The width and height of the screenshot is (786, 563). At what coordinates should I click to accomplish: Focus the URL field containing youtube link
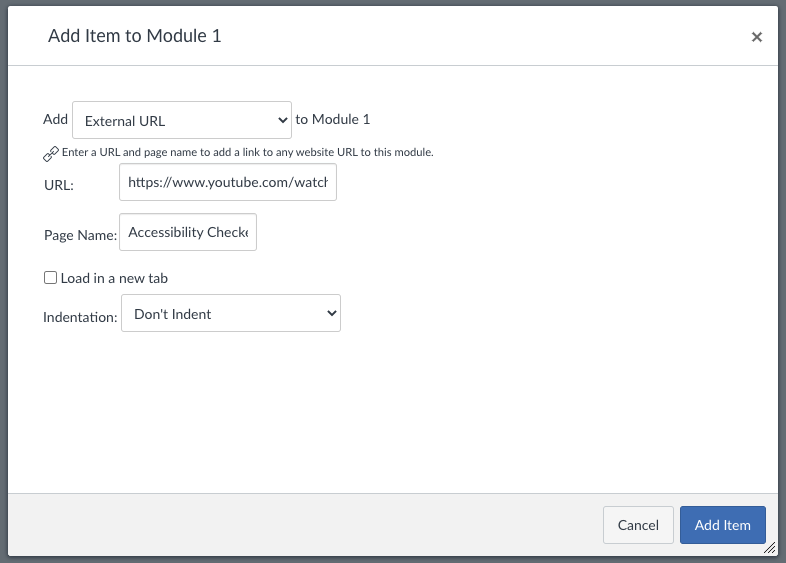228,182
